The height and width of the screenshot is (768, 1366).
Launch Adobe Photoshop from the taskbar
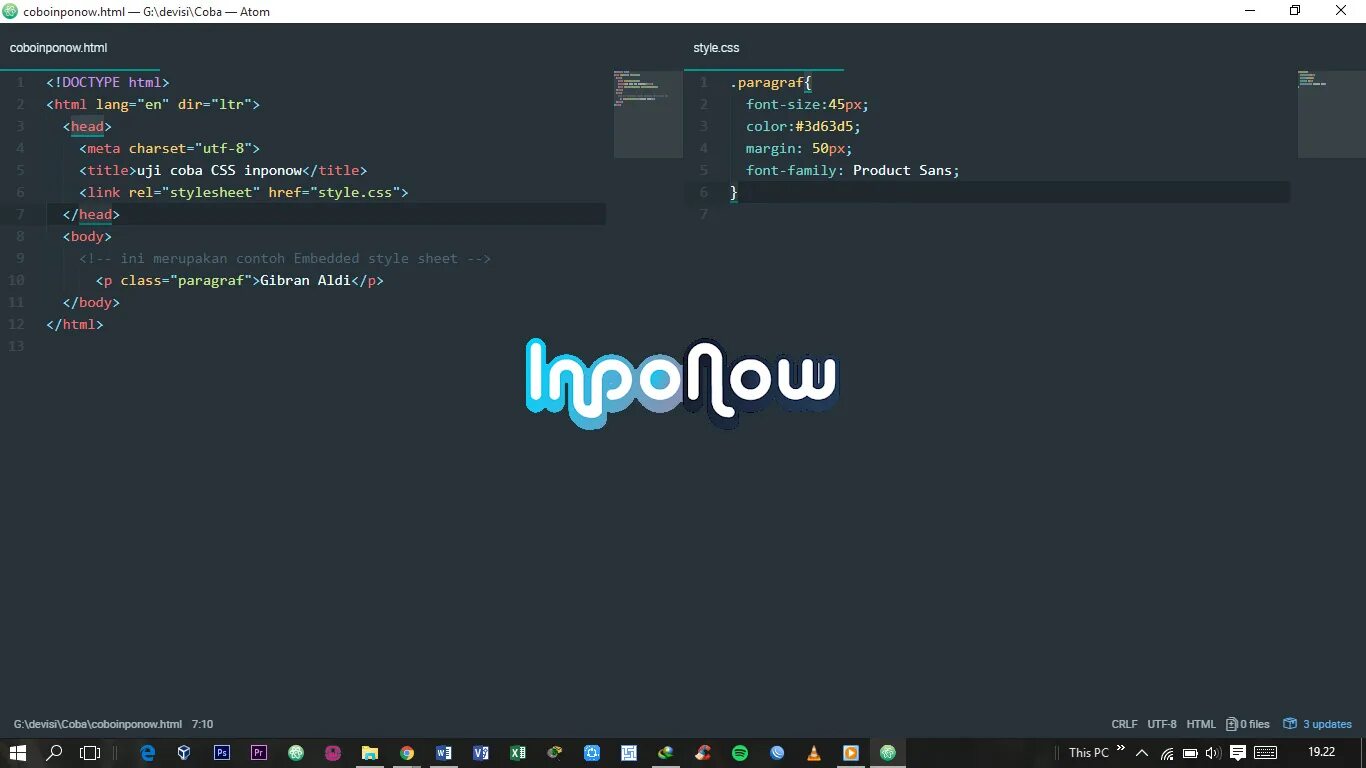coord(222,752)
